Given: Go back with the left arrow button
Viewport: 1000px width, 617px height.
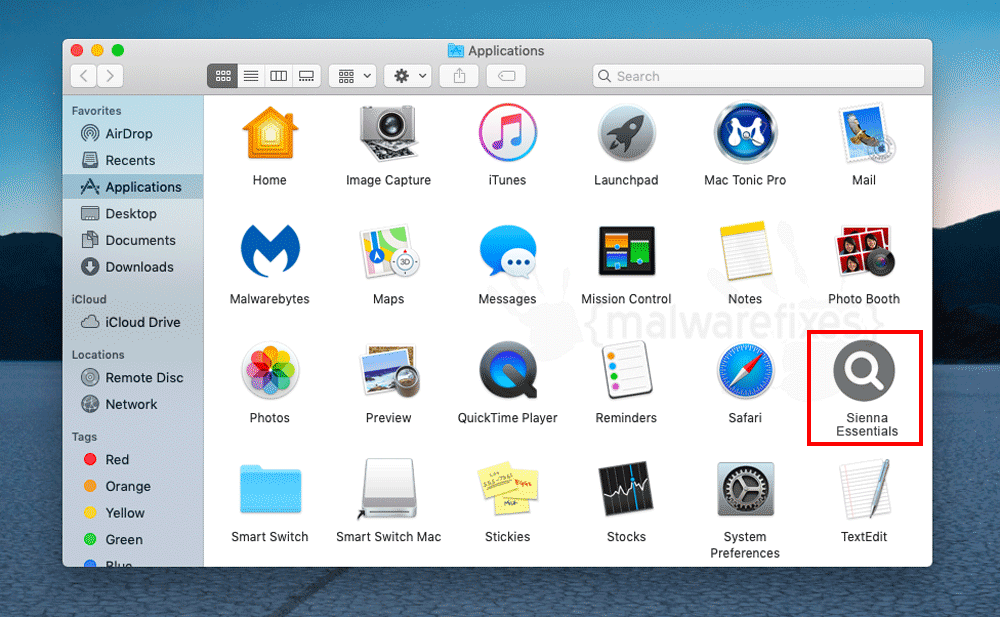Looking at the screenshot, I should 84,76.
